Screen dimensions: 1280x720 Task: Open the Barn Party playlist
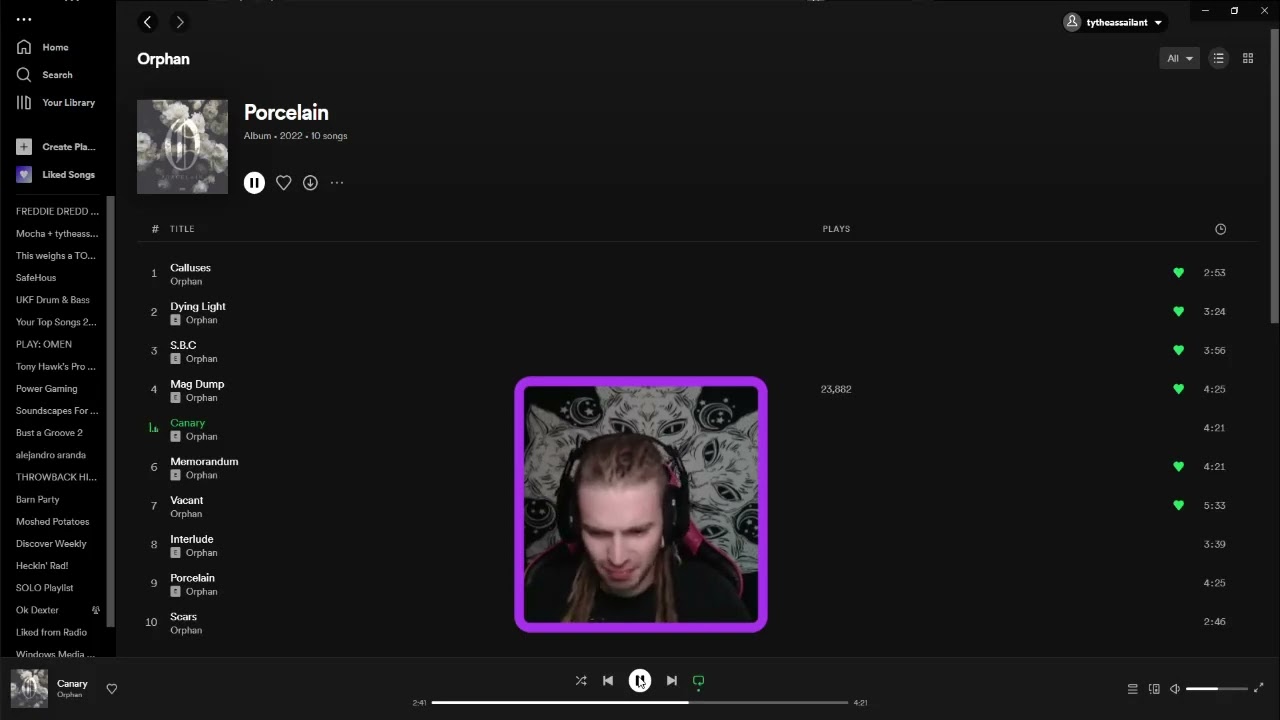[37, 499]
